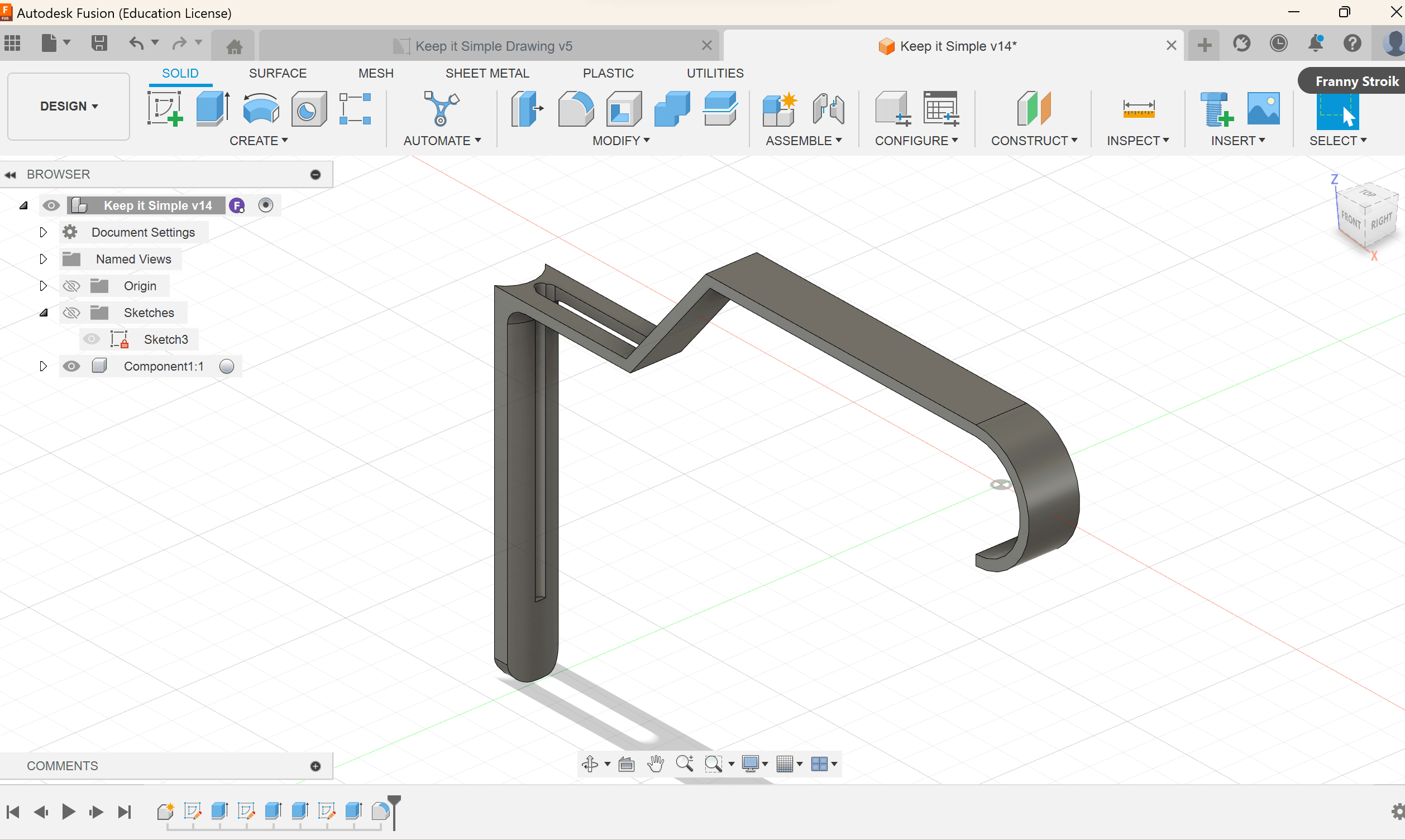Image resolution: width=1405 pixels, height=840 pixels.
Task: Show the Origin folder
Action: click(x=71, y=286)
